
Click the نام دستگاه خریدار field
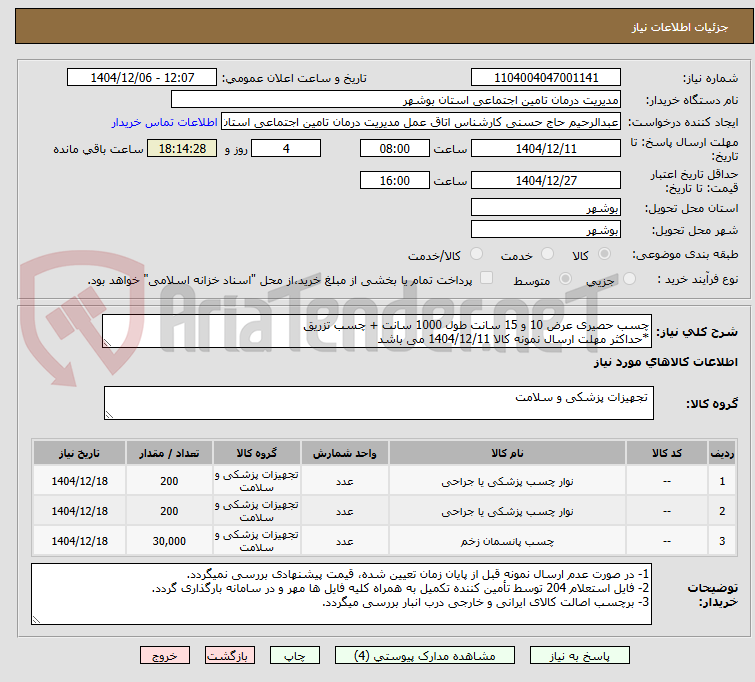pyautogui.click(x=396, y=100)
